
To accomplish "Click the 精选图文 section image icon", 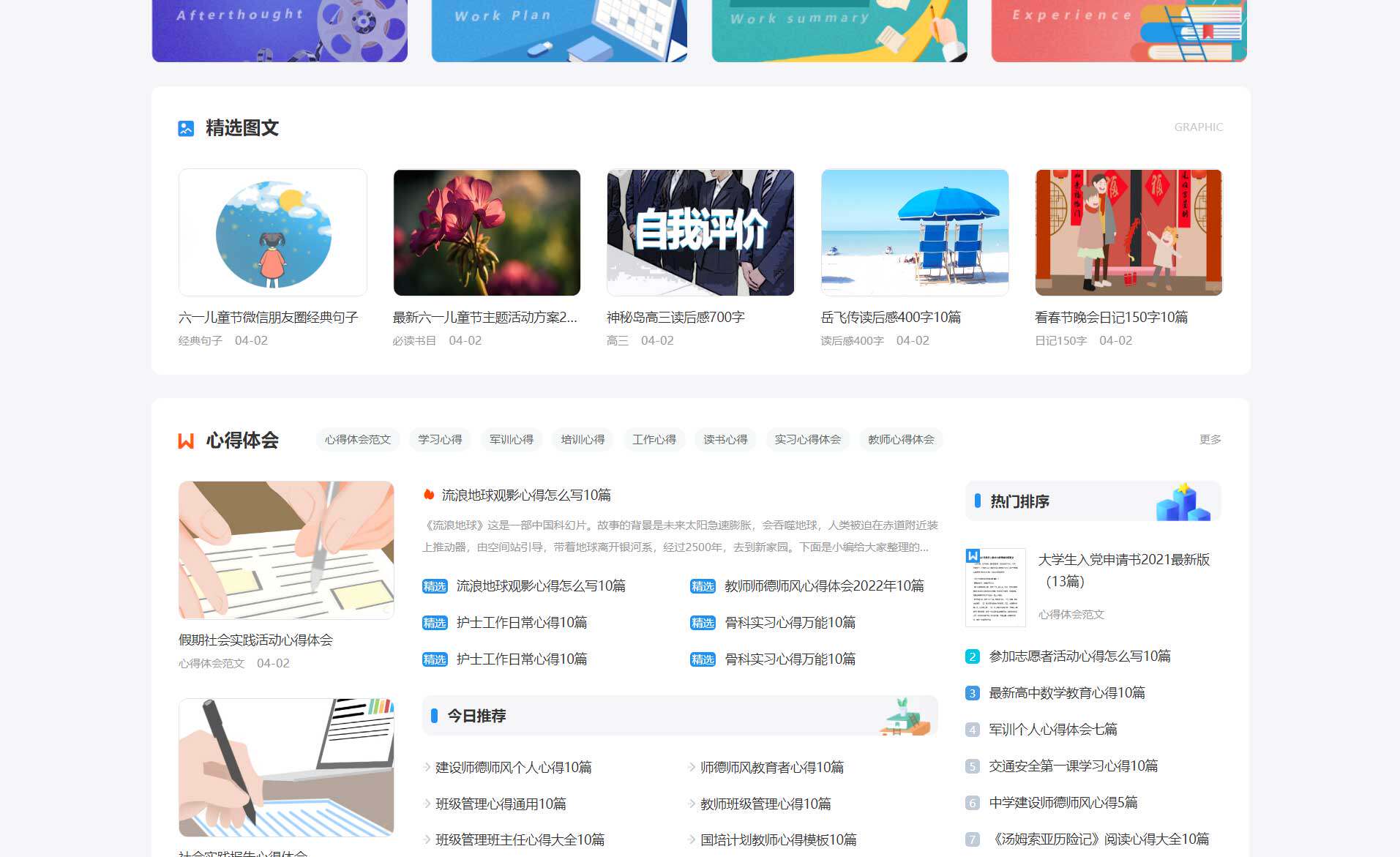I will tap(186, 127).
